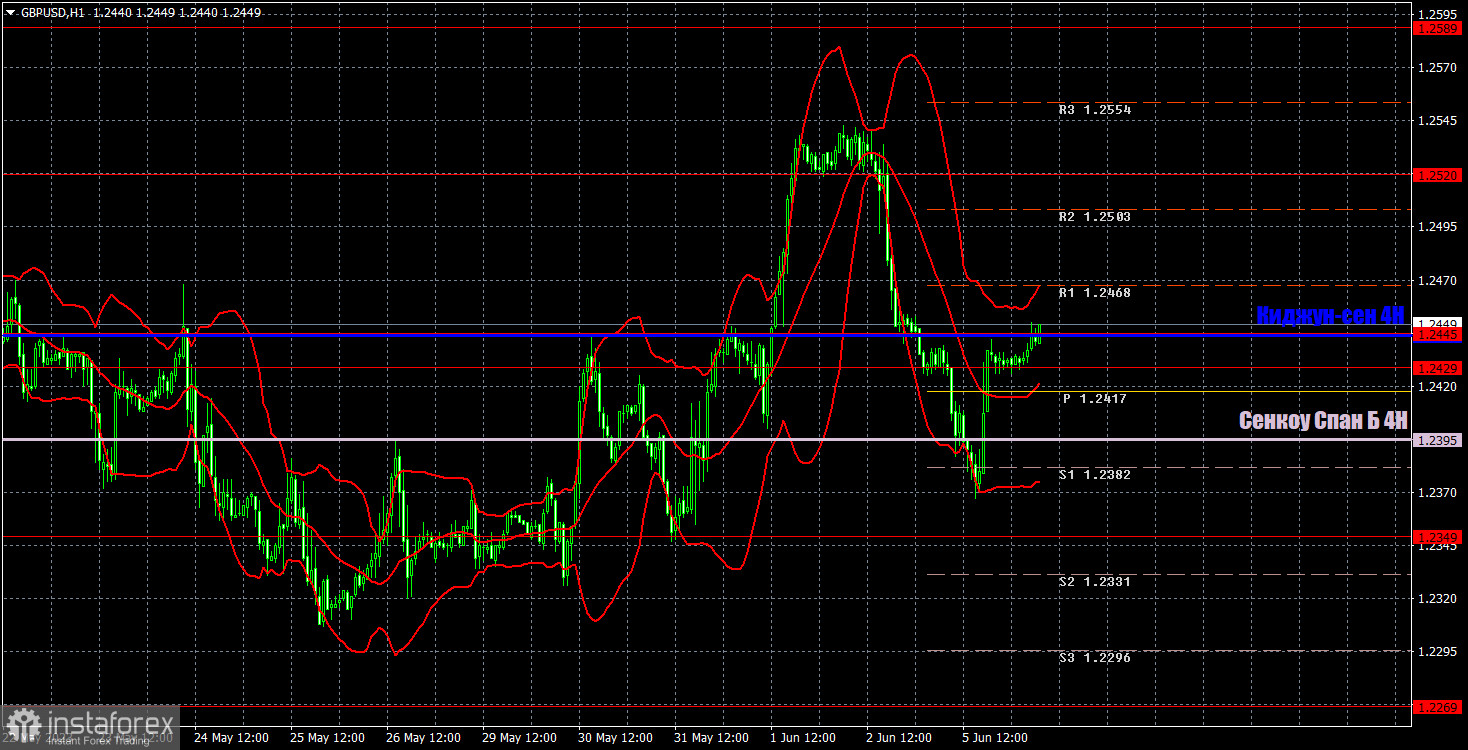Click the 1.2470 price scale value
This screenshot has height=750, width=1468.
1436,281
